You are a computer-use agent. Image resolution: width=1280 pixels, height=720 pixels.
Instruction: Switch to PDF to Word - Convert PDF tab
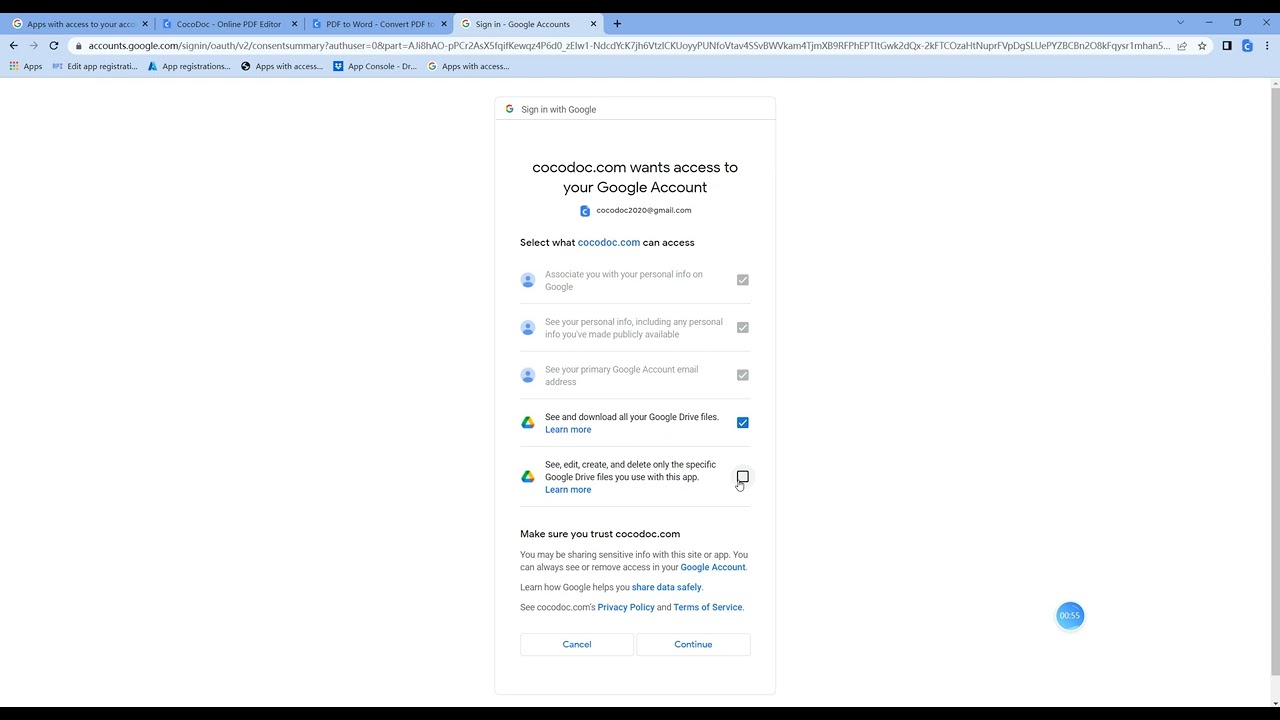tap(379, 24)
